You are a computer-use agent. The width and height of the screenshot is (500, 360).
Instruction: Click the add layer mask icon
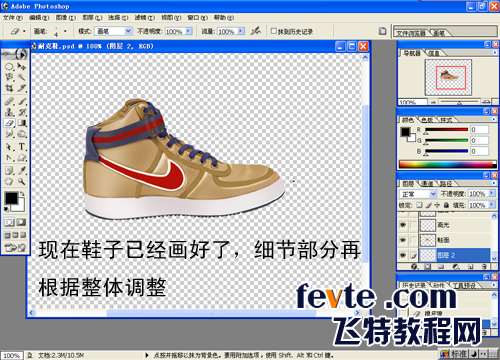(x=428, y=266)
